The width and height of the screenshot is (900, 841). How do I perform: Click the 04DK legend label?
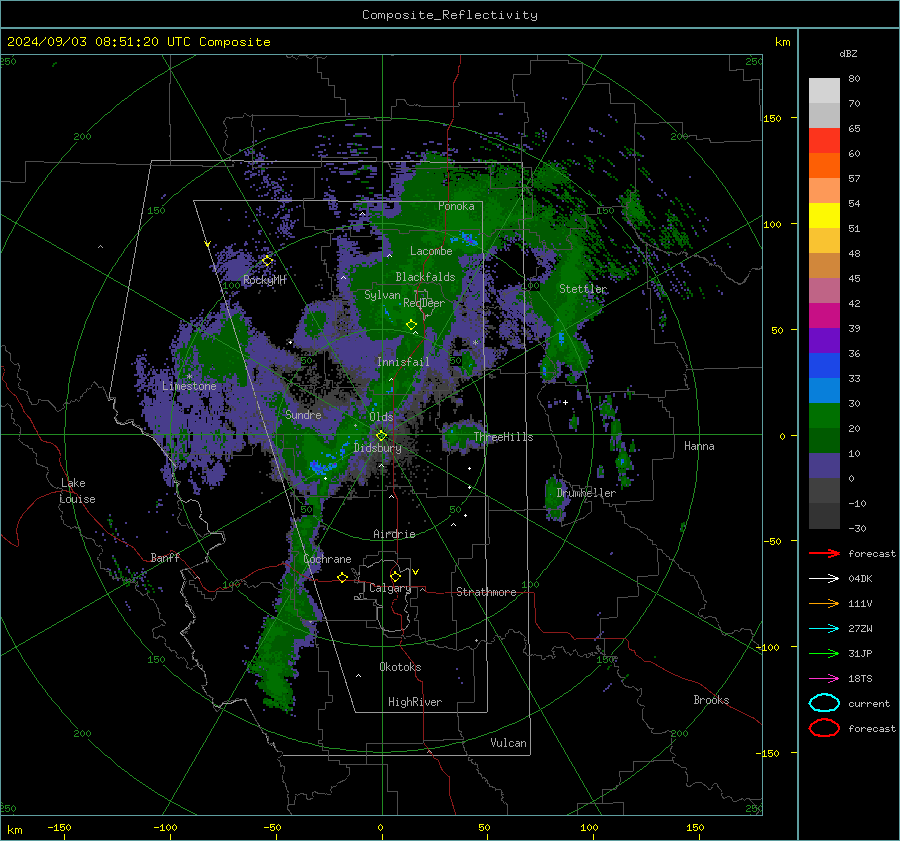pyautogui.click(x=860, y=578)
